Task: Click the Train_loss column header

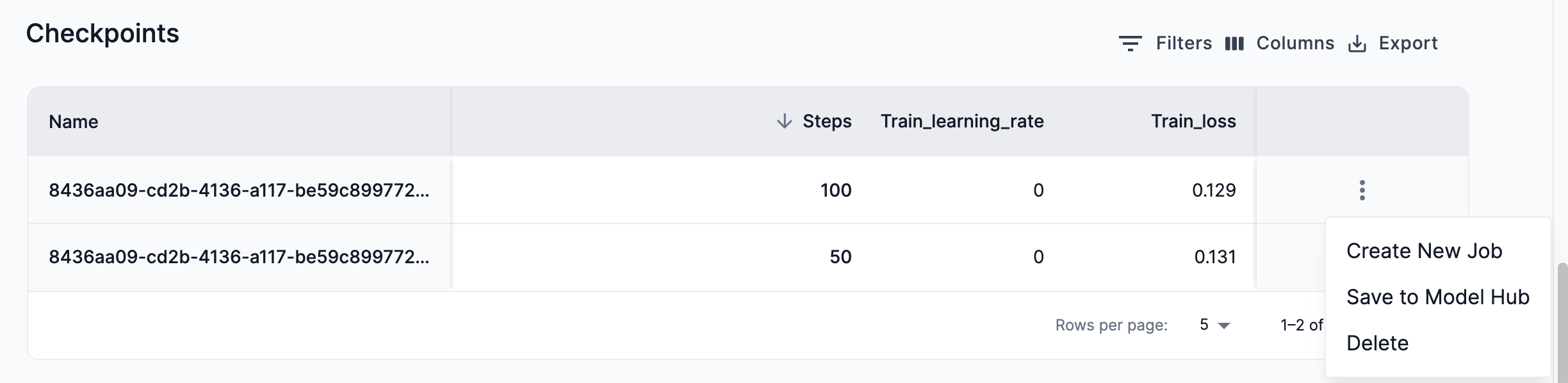Action: [1193, 121]
